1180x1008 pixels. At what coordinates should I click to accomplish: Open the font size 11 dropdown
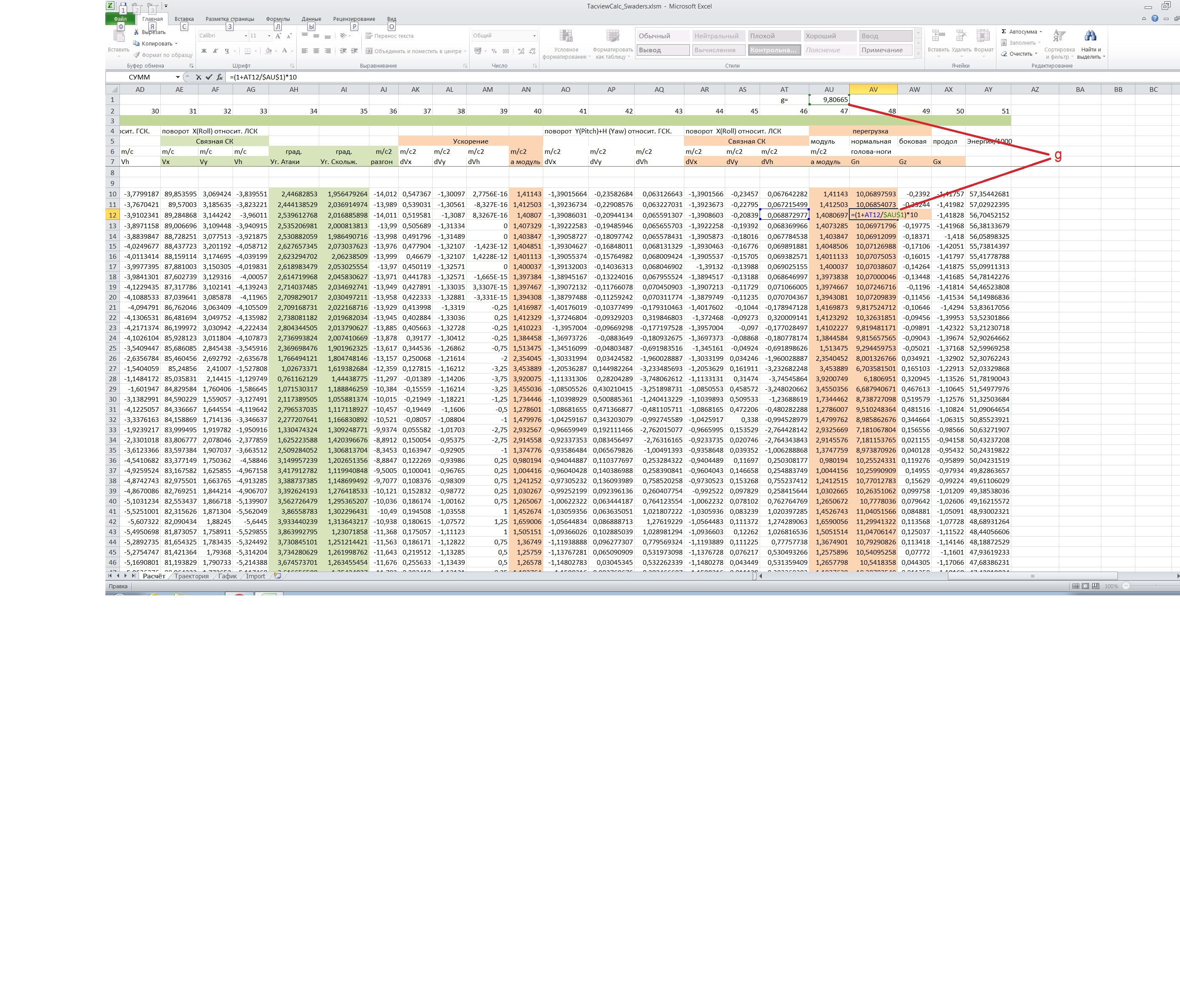tap(269, 36)
